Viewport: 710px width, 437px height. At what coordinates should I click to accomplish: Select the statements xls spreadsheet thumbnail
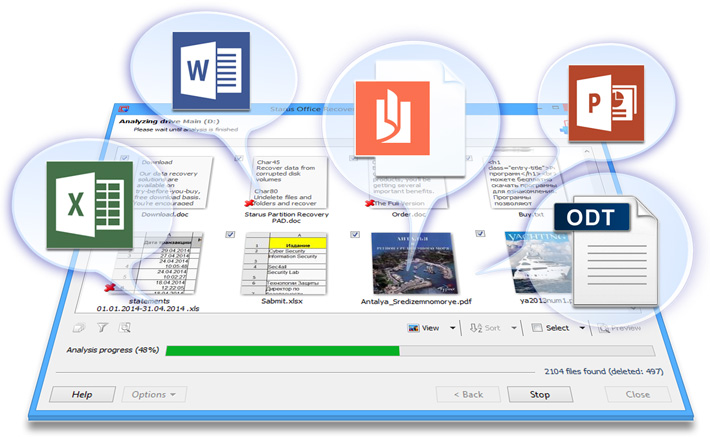tap(156, 264)
